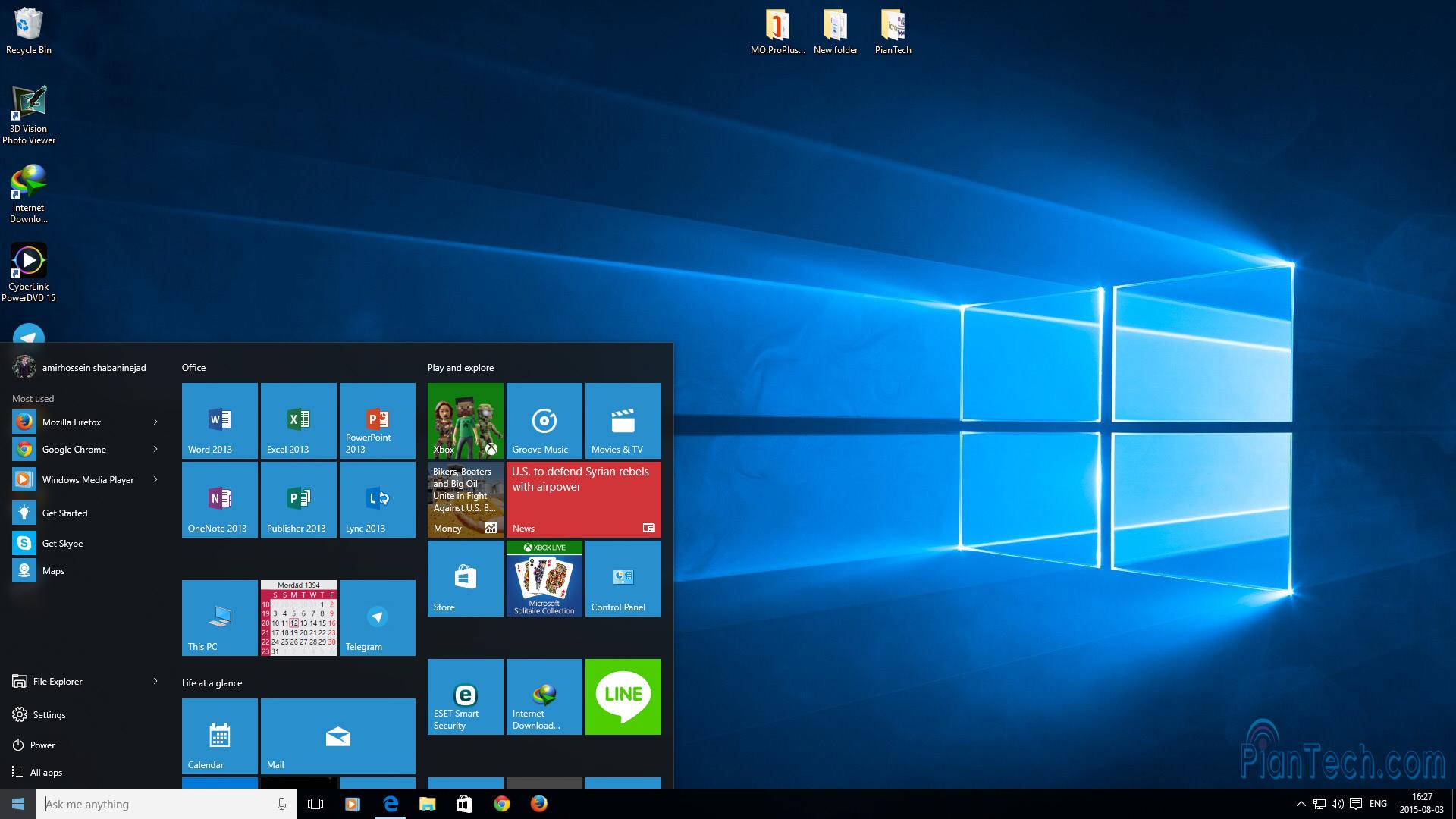Select the New folder desktop icon

click(x=836, y=31)
